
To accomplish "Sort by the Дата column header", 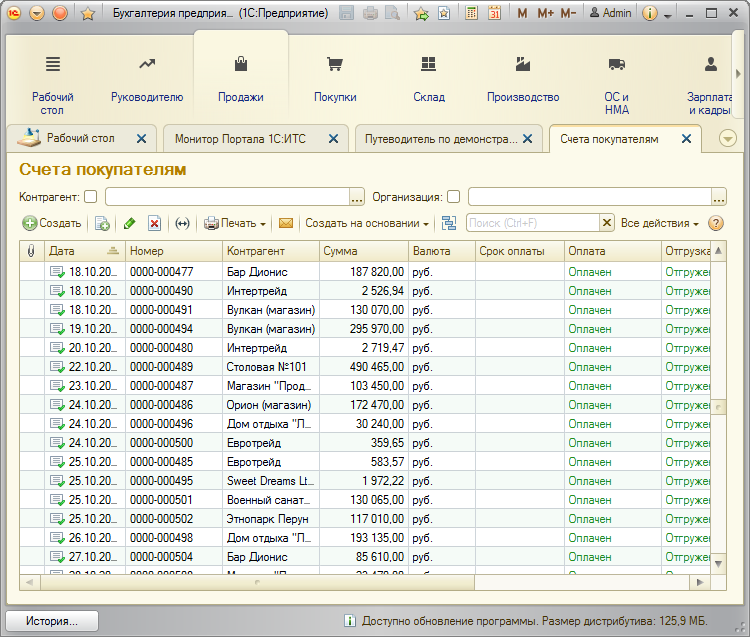I will click(85, 251).
